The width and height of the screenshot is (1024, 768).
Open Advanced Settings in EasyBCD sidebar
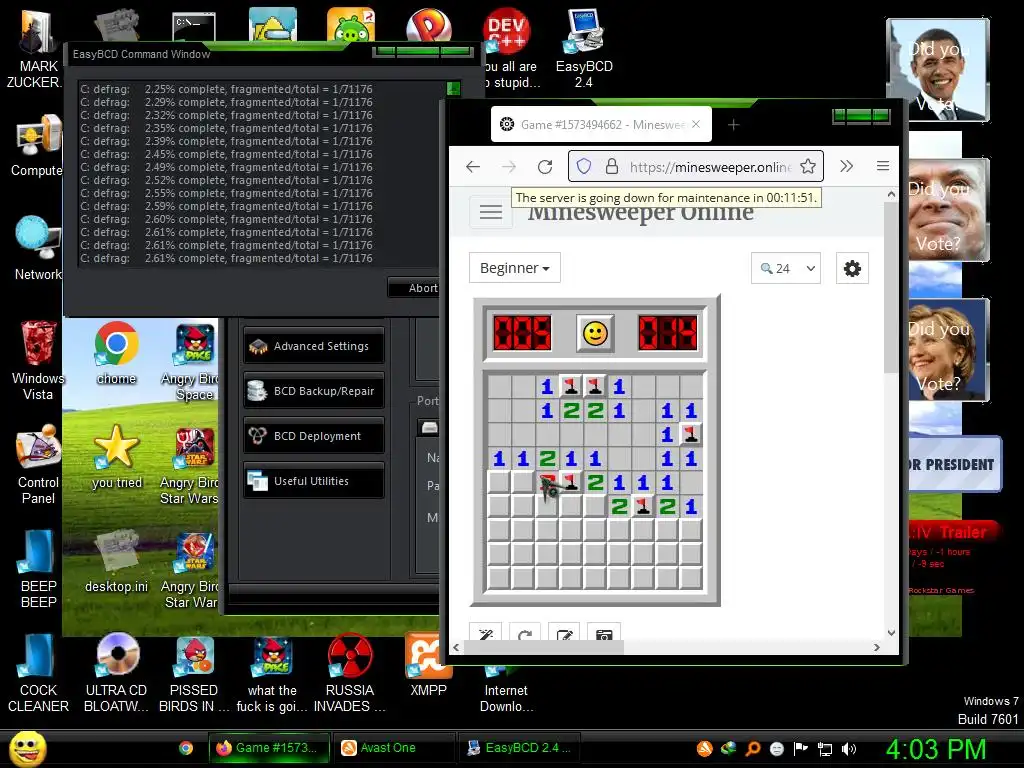pos(314,346)
